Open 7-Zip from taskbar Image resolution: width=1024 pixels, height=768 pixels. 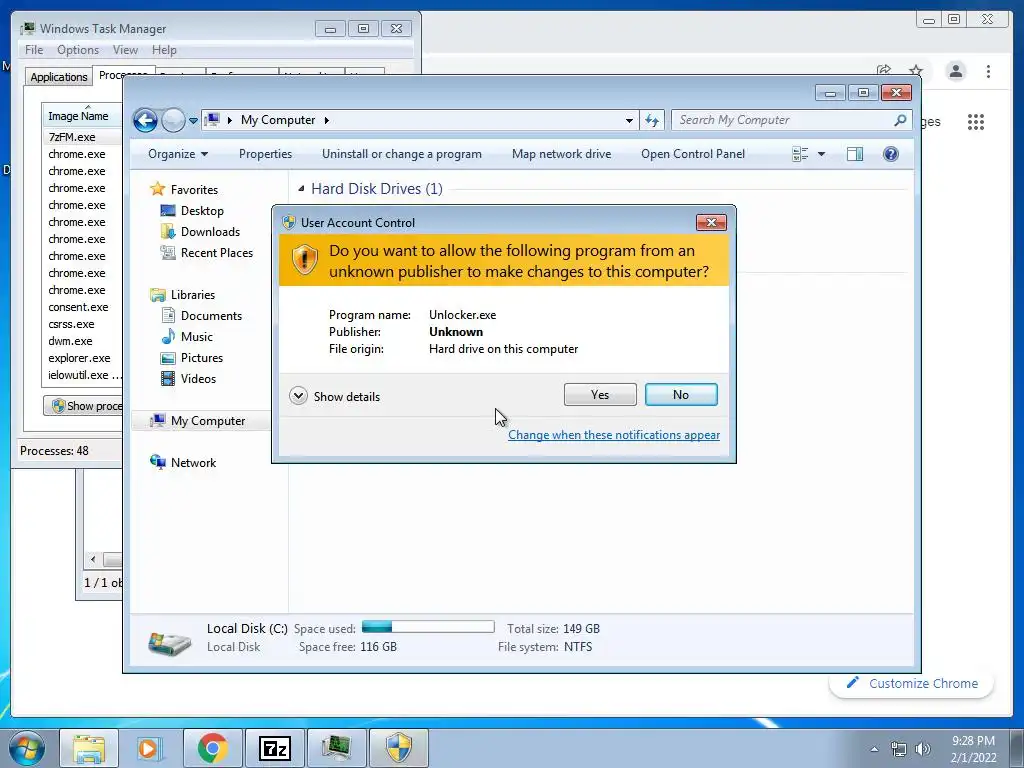point(274,748)
